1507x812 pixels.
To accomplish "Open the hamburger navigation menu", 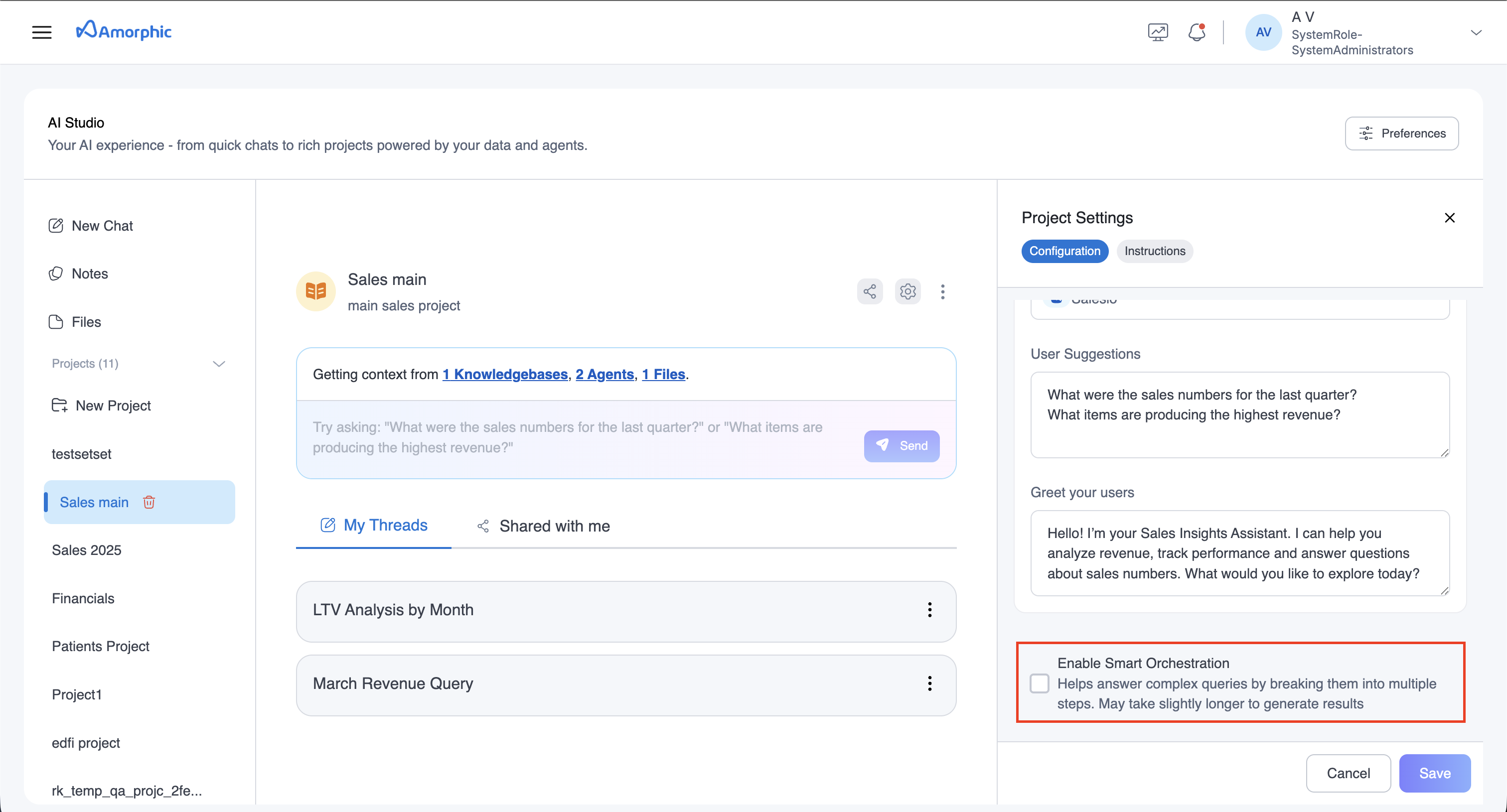I will point(41,32).
